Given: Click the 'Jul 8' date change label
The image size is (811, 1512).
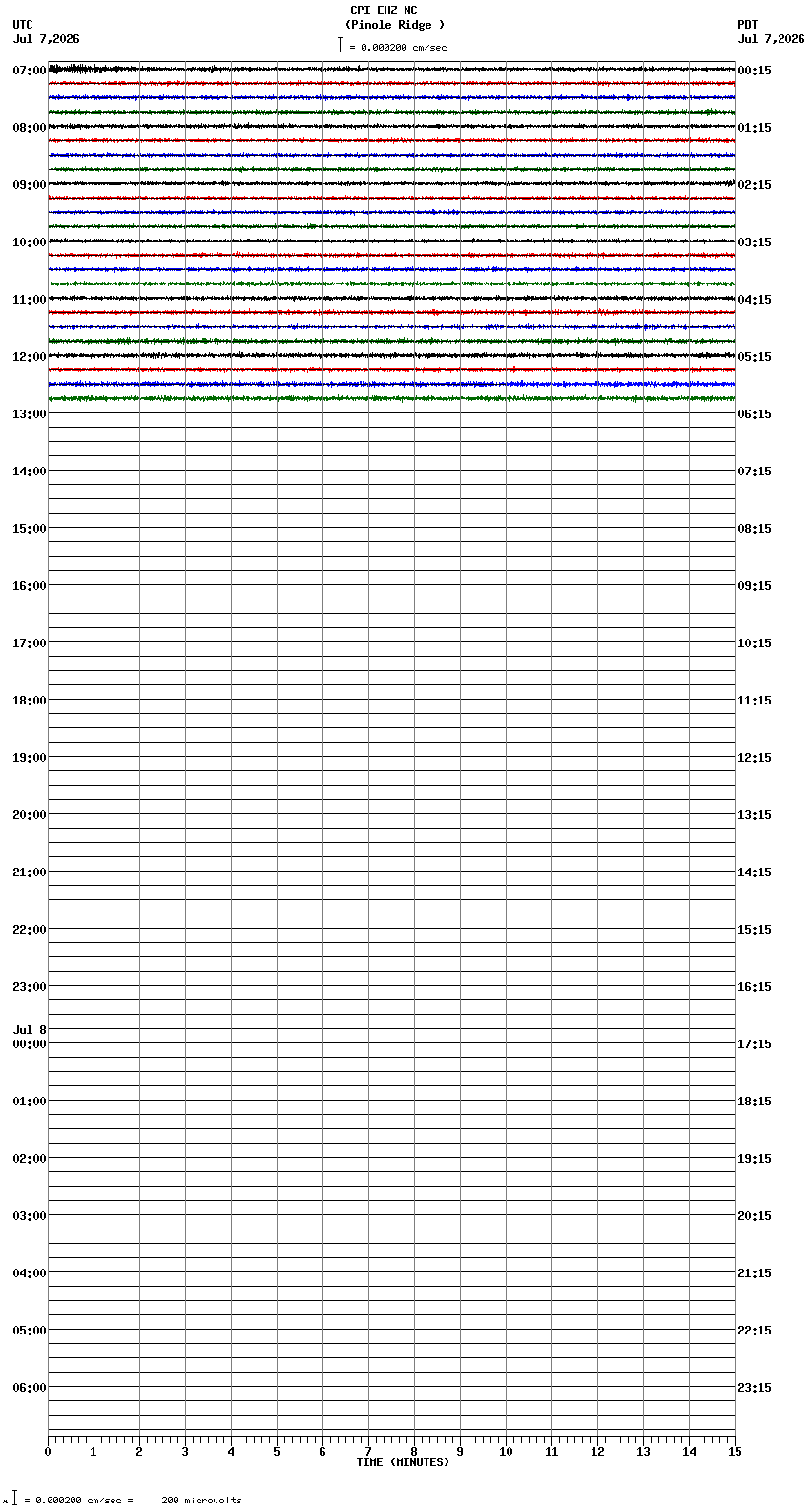Looking at the screenshot, I should (x=30, y=1030).
